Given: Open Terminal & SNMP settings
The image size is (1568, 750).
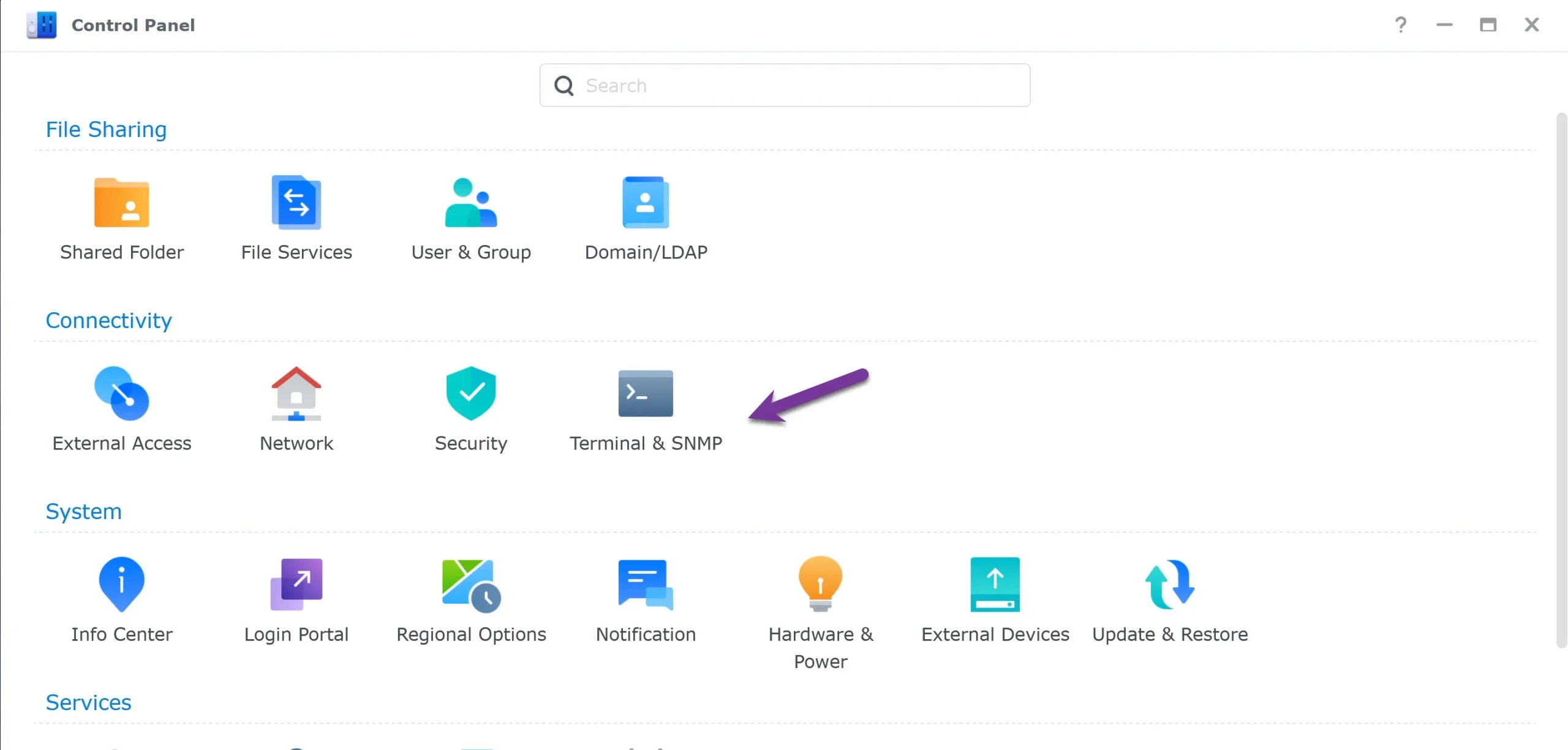Looking at the screenshot, I should tap(646, 394).
